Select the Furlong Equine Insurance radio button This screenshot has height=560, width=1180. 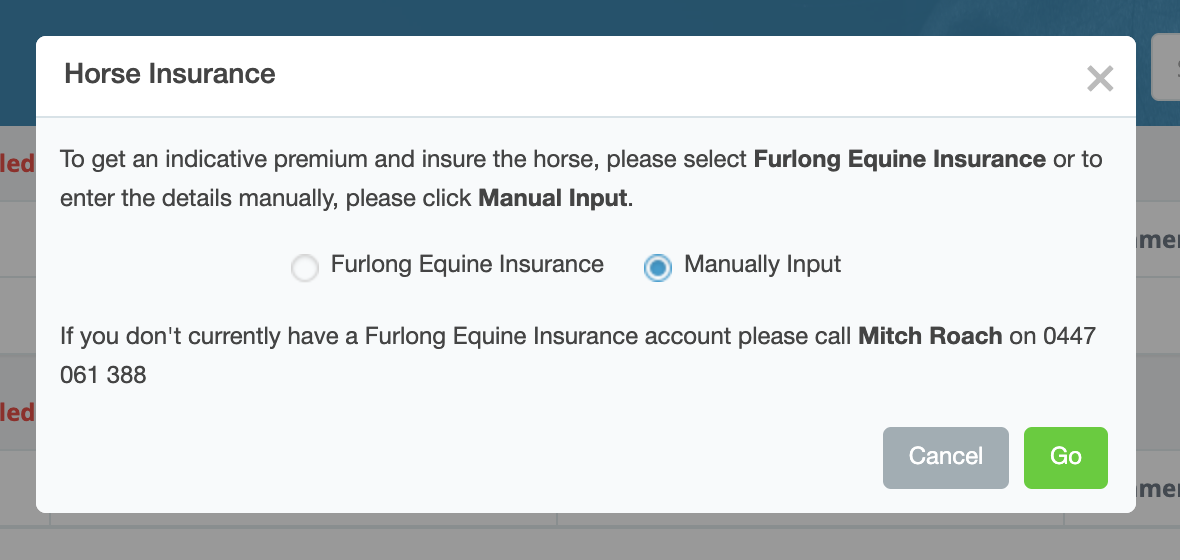pos(305,267)
